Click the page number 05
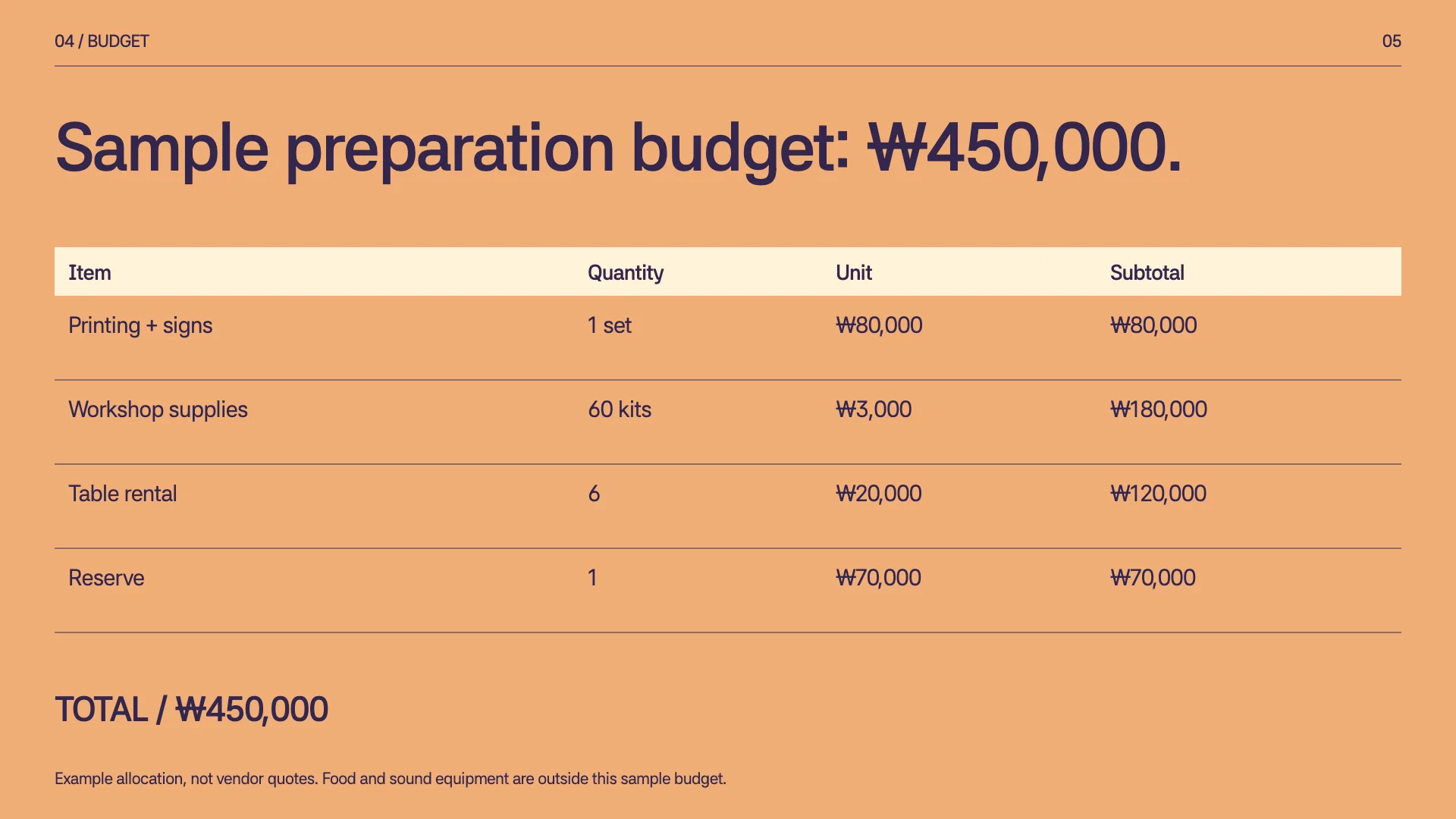Screen dimensions: 1456x819 (1392, 41)
